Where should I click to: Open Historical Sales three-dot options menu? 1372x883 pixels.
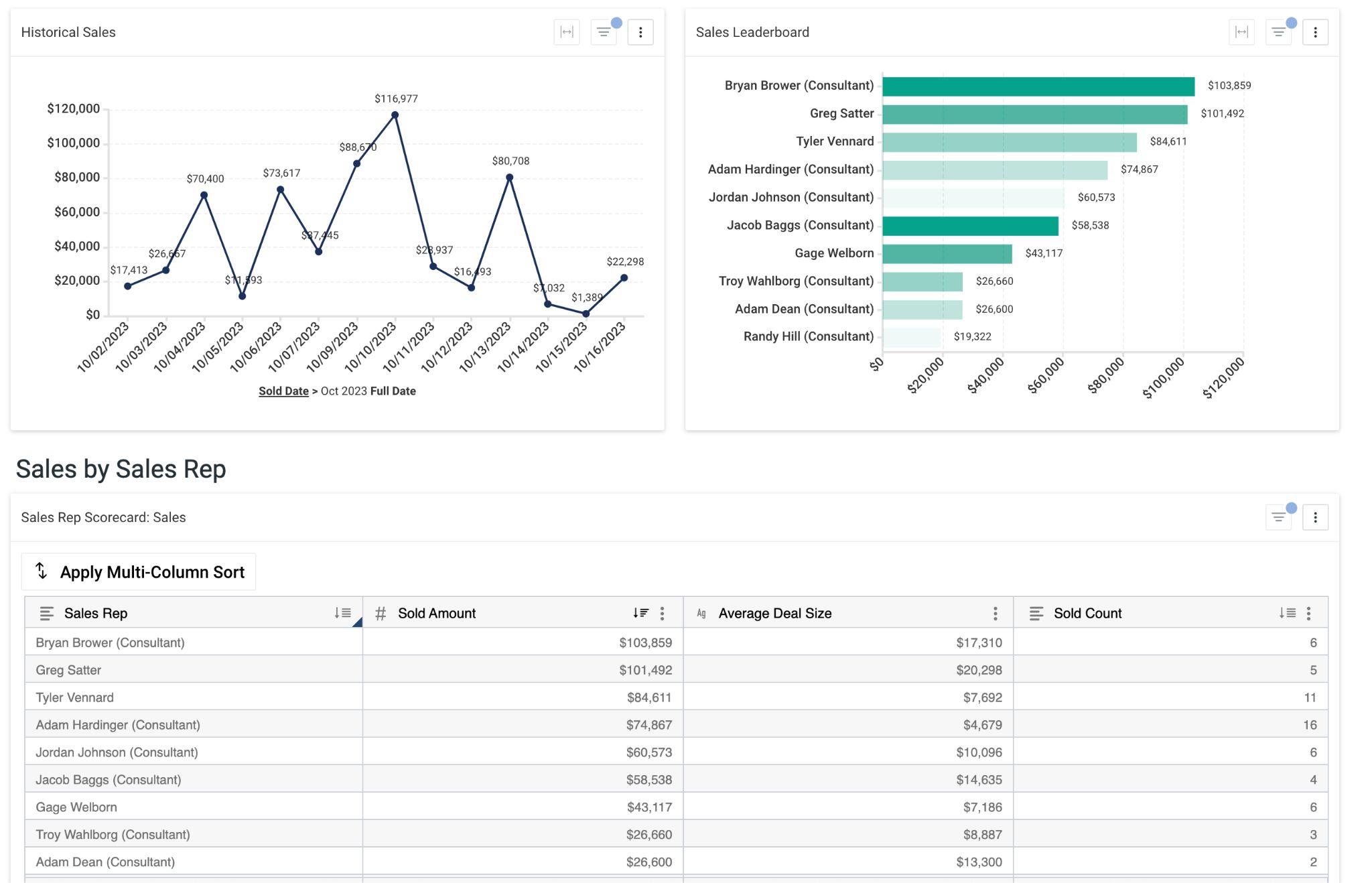(x=640, y=32)
